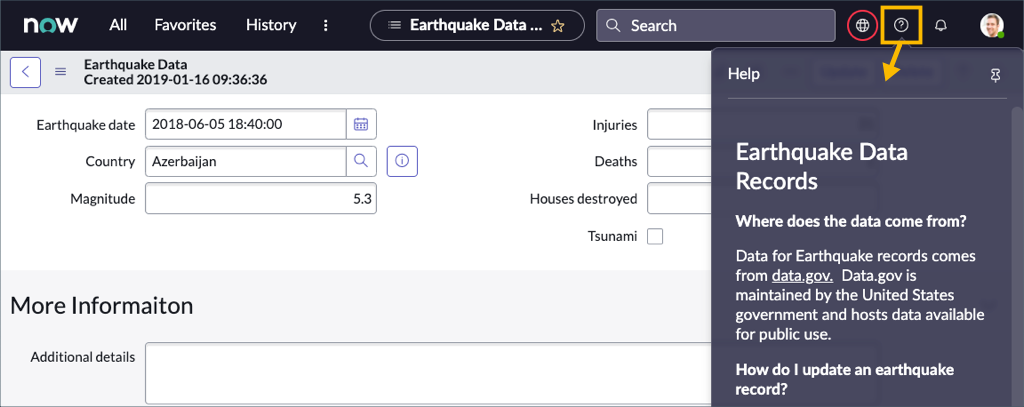Open the Help question mark icon
The image size is (1024, 407).
point(901,25)
